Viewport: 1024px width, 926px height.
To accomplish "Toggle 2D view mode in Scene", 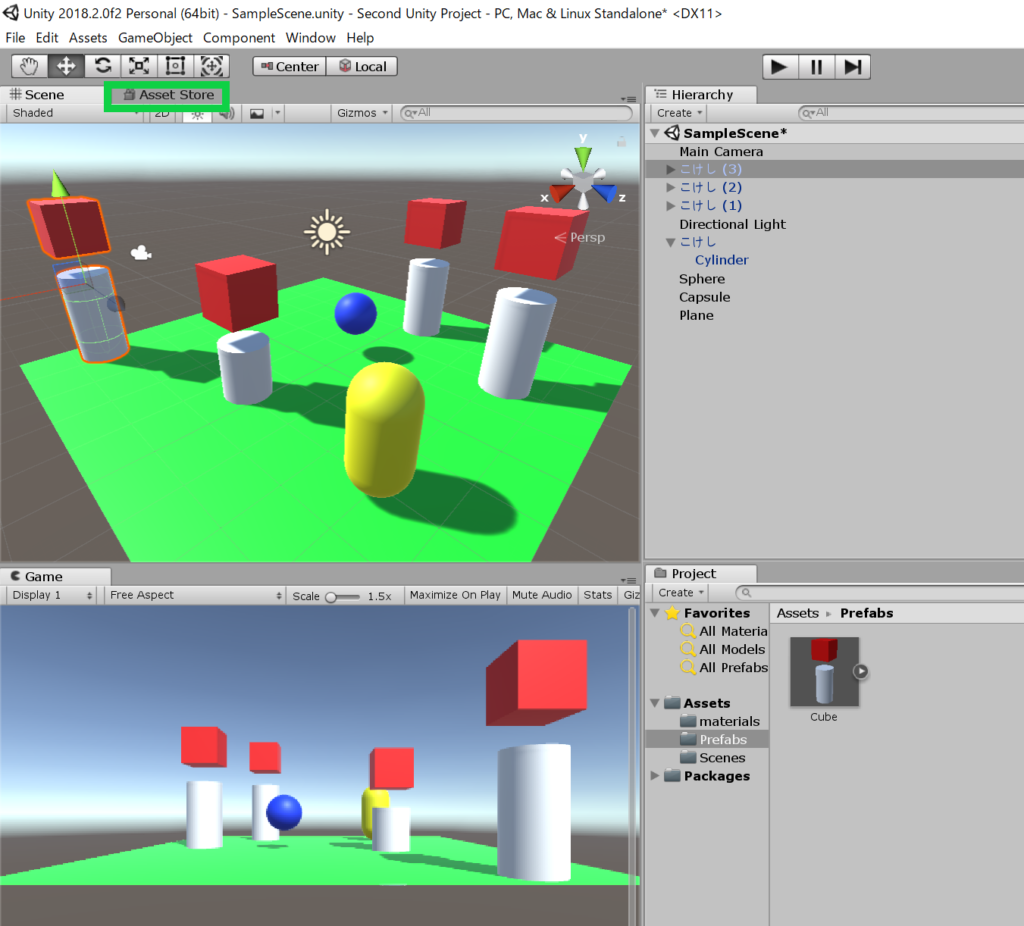I will coord(163,114).
